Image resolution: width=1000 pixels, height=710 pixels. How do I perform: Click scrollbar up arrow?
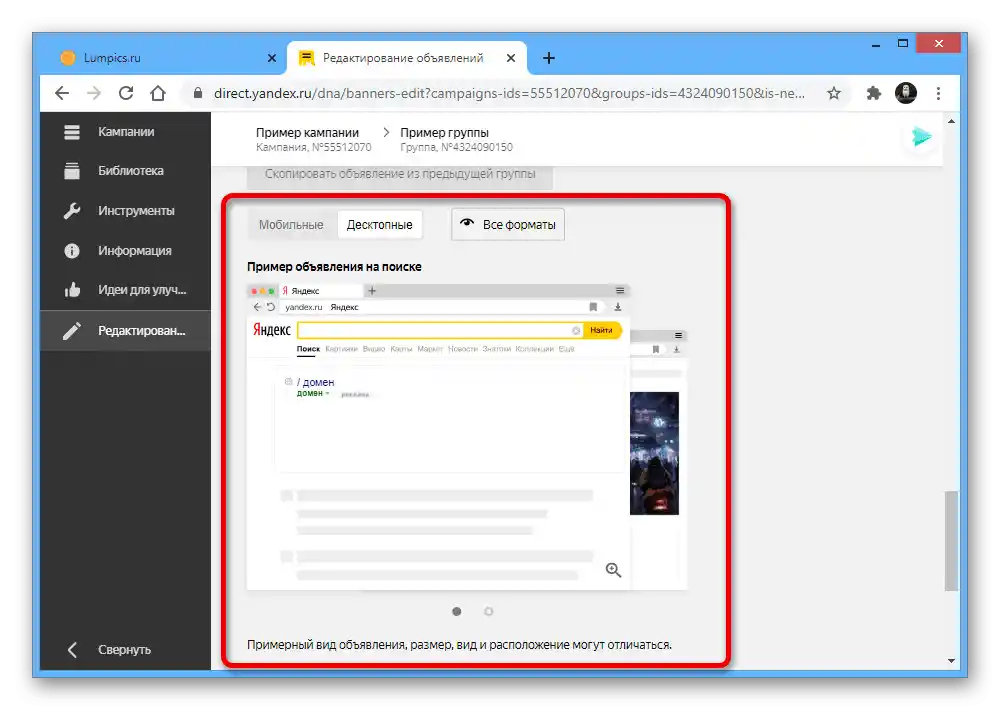click(951, 121)
